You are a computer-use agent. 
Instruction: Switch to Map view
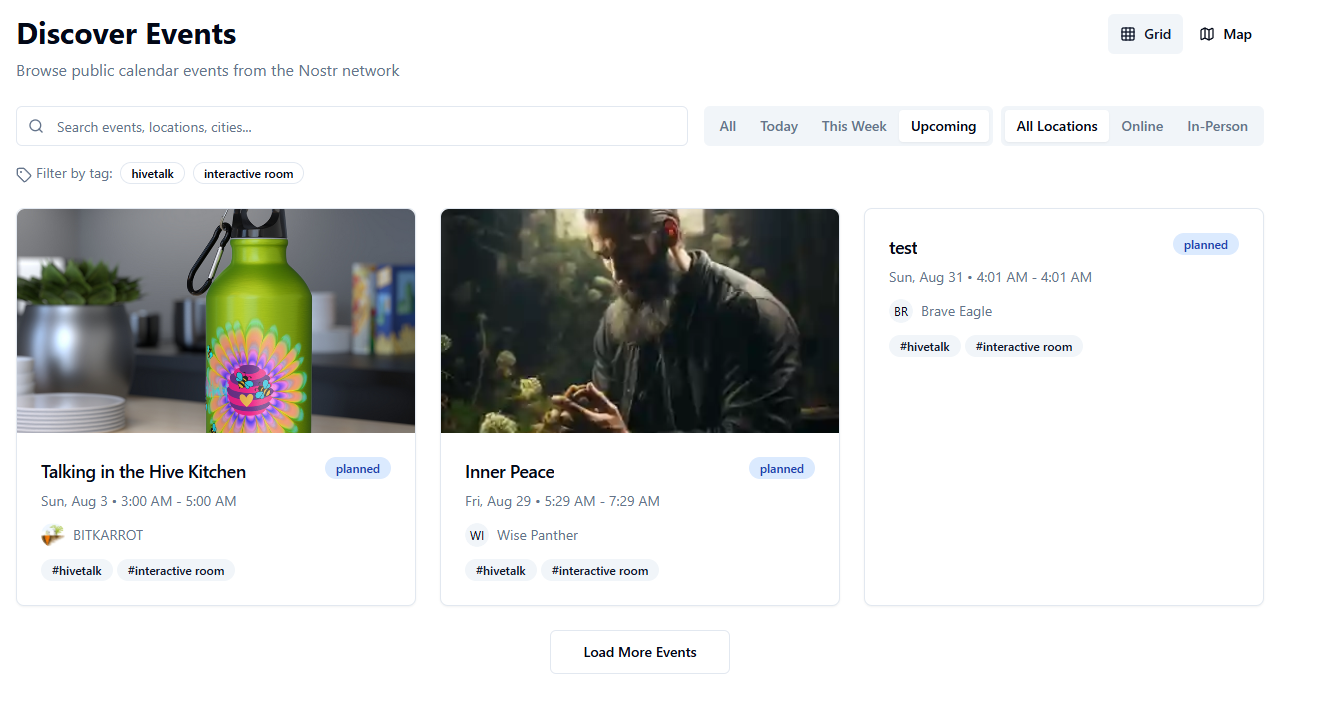point(1225,34)
